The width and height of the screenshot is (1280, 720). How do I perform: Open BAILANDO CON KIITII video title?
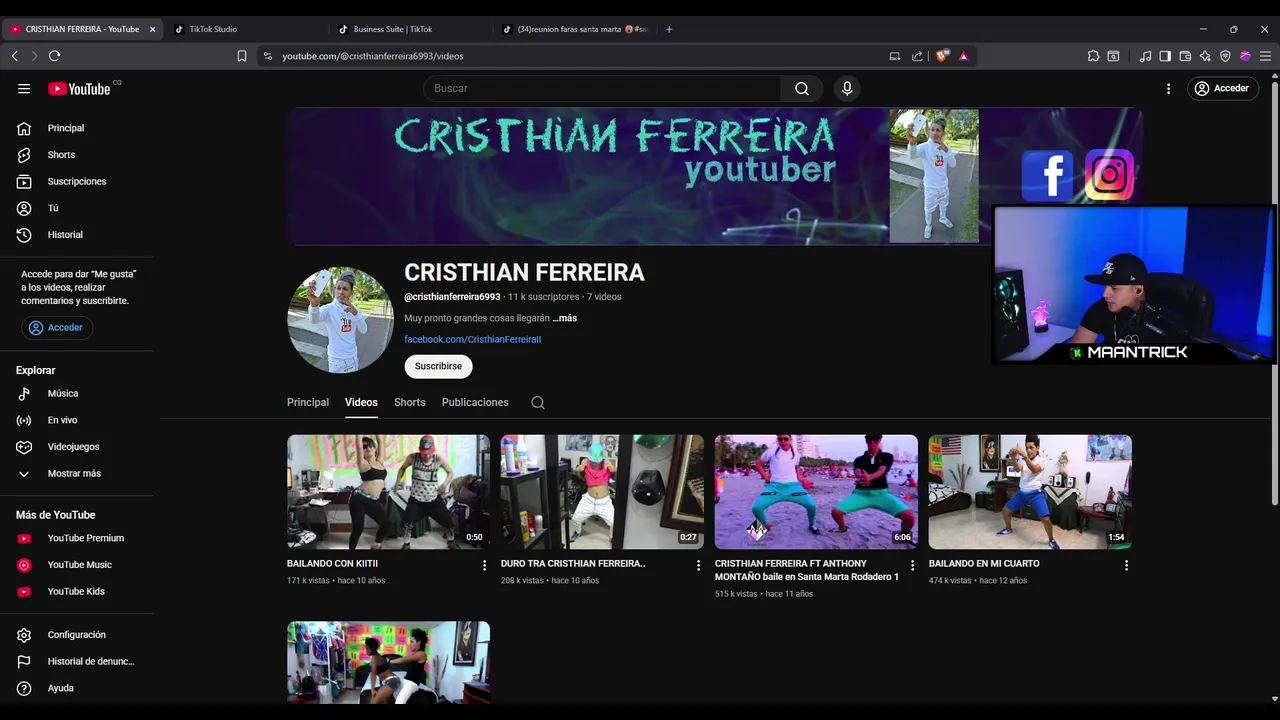pos(332,564)
